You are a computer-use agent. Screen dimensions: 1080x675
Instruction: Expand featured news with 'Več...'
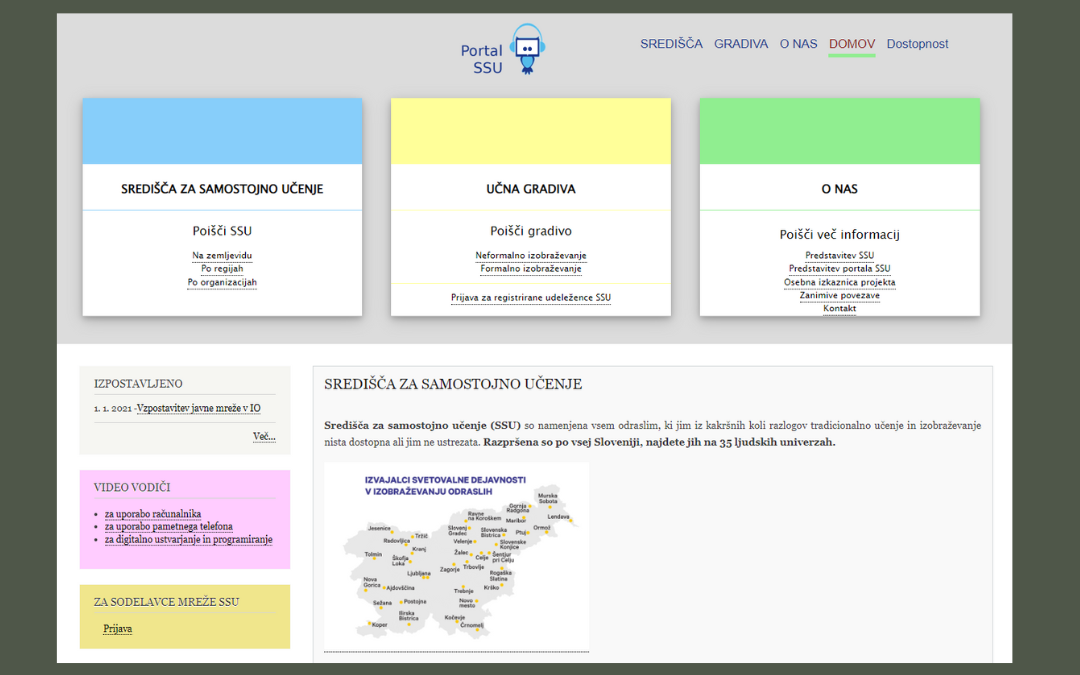point(264,437)
